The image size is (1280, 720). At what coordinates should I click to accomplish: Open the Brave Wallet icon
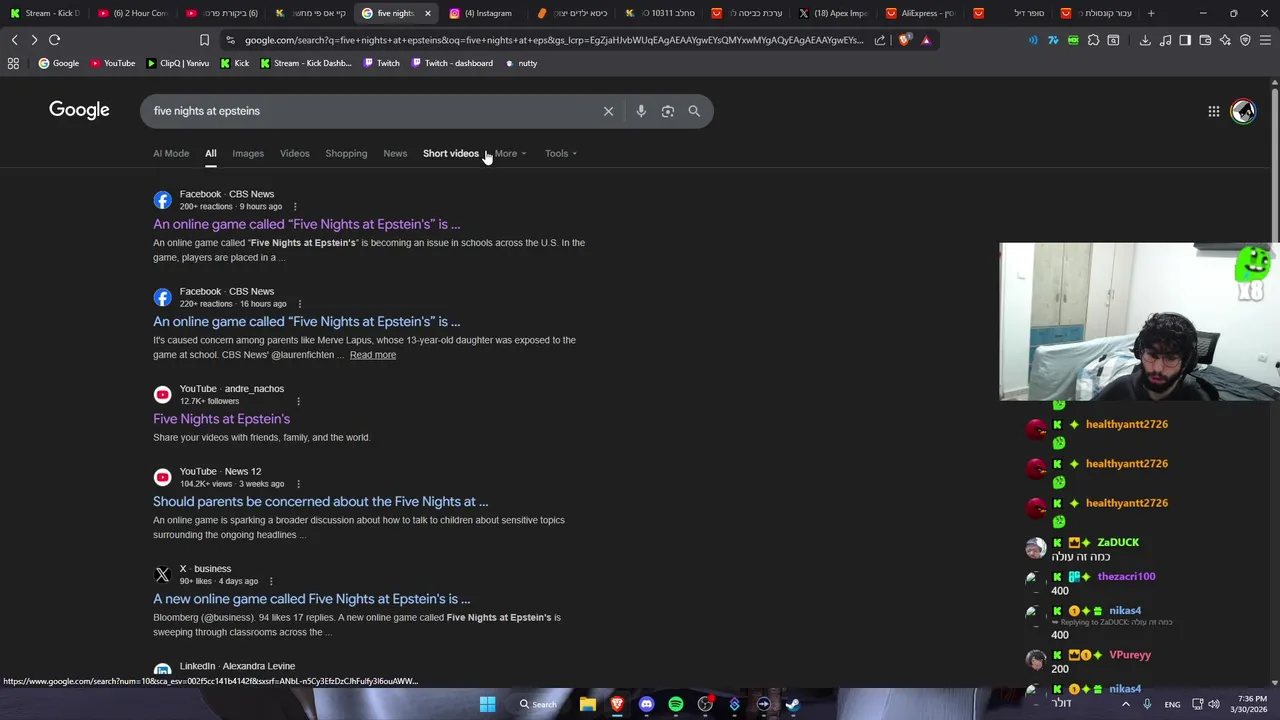[1205, 40]
